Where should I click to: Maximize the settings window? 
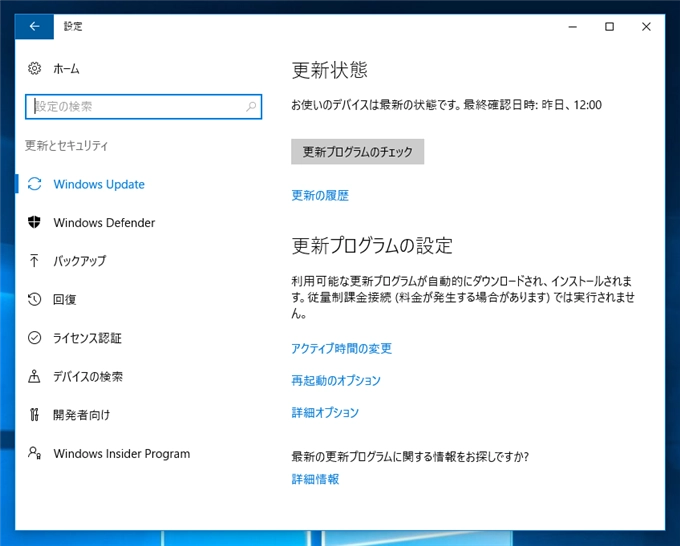pos(609,26)
